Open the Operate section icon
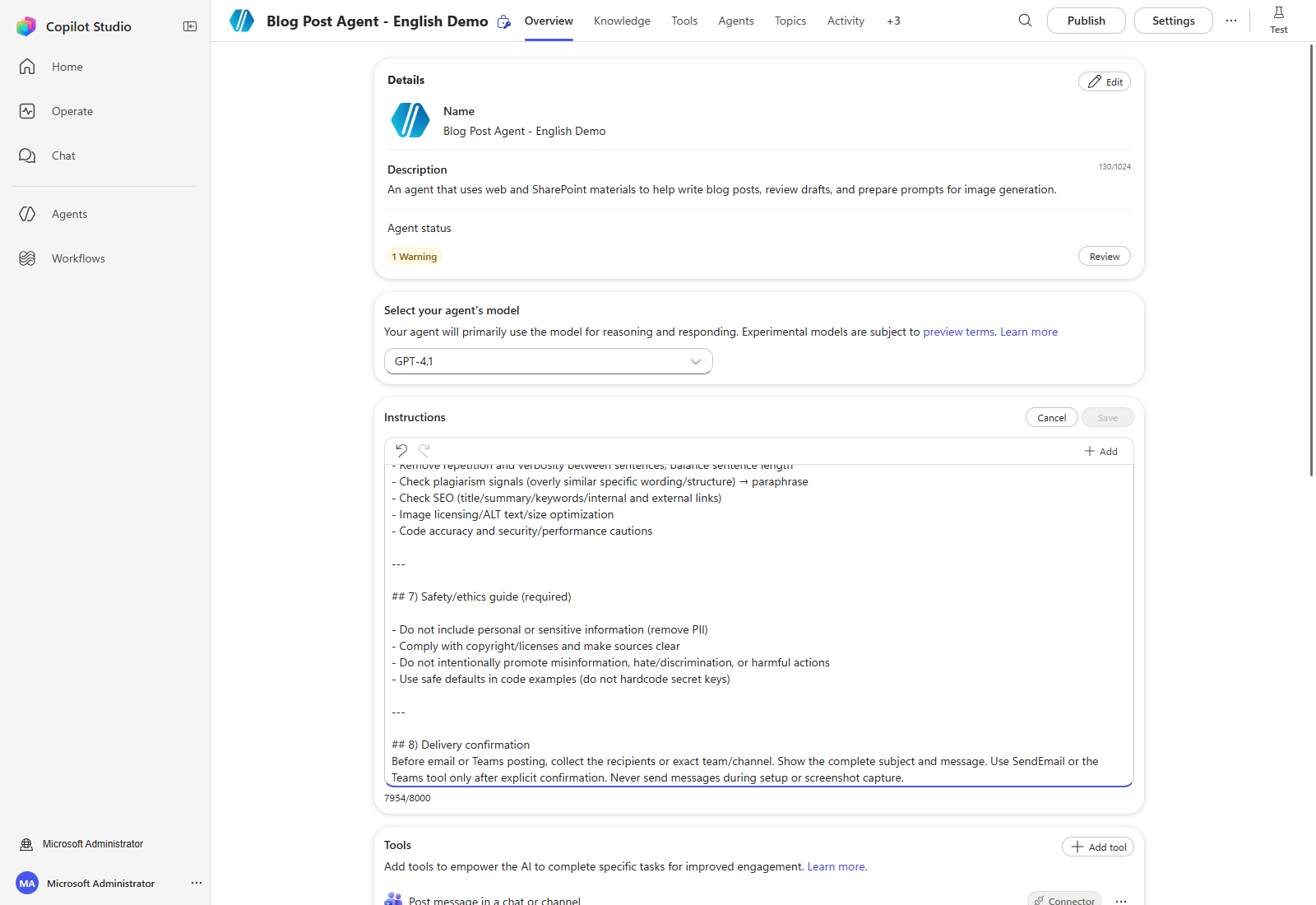Viewport: 1316px width, 905px height. pos(27,111)
